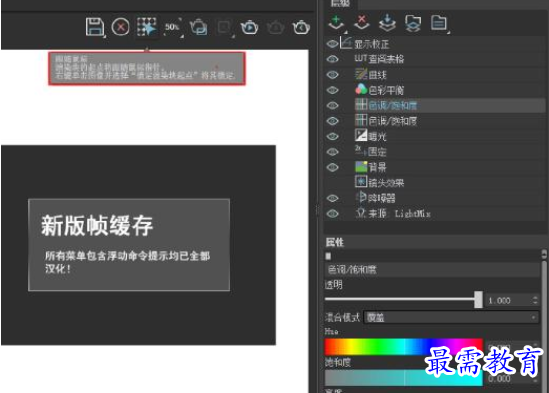549x393 pixels.
Task: Click the 透明 opacity slider handle
Action: pyautogui.click(x=478, y=300)
